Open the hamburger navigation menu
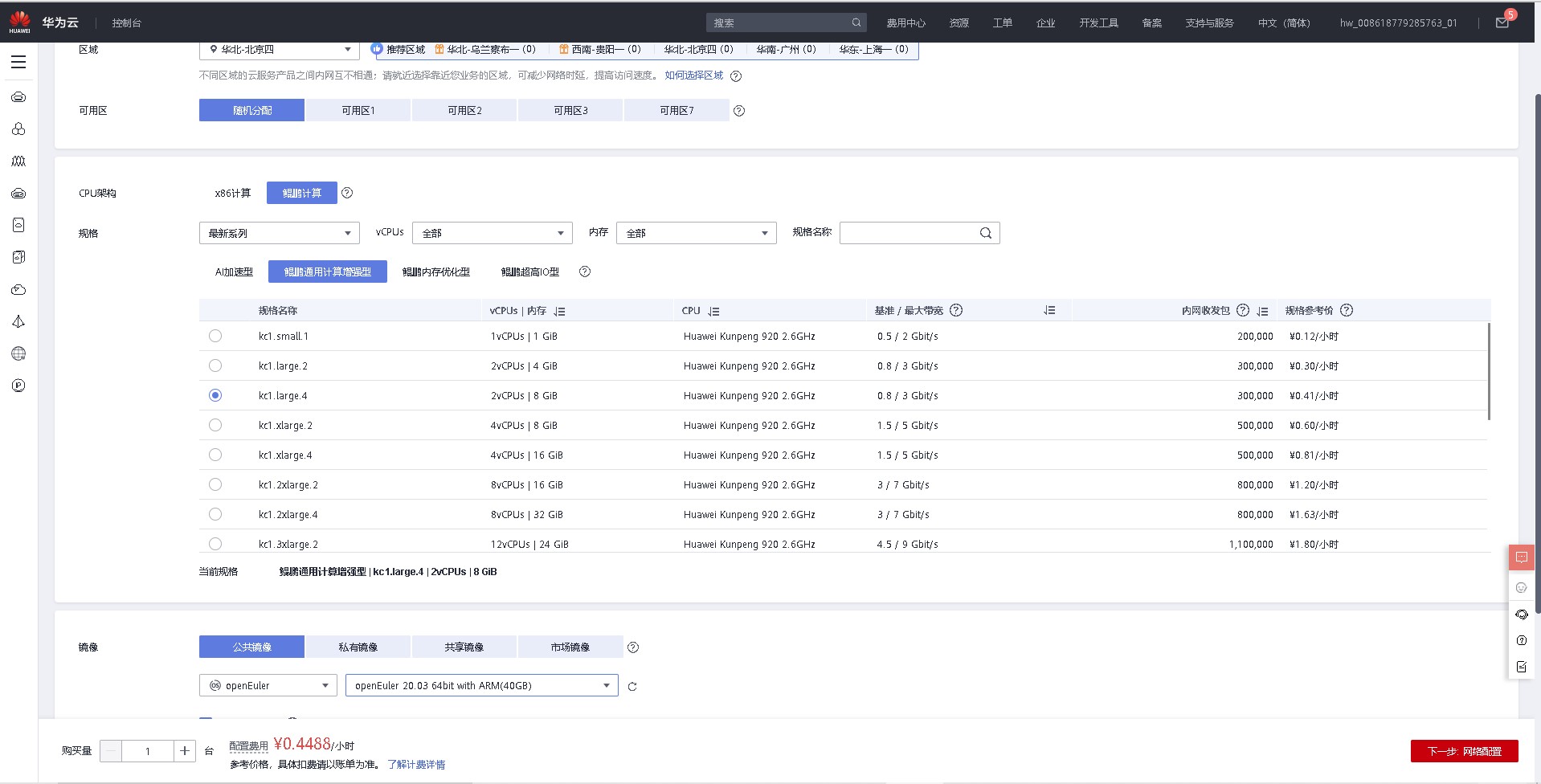 pyautogui.click(x=18, y=62)
